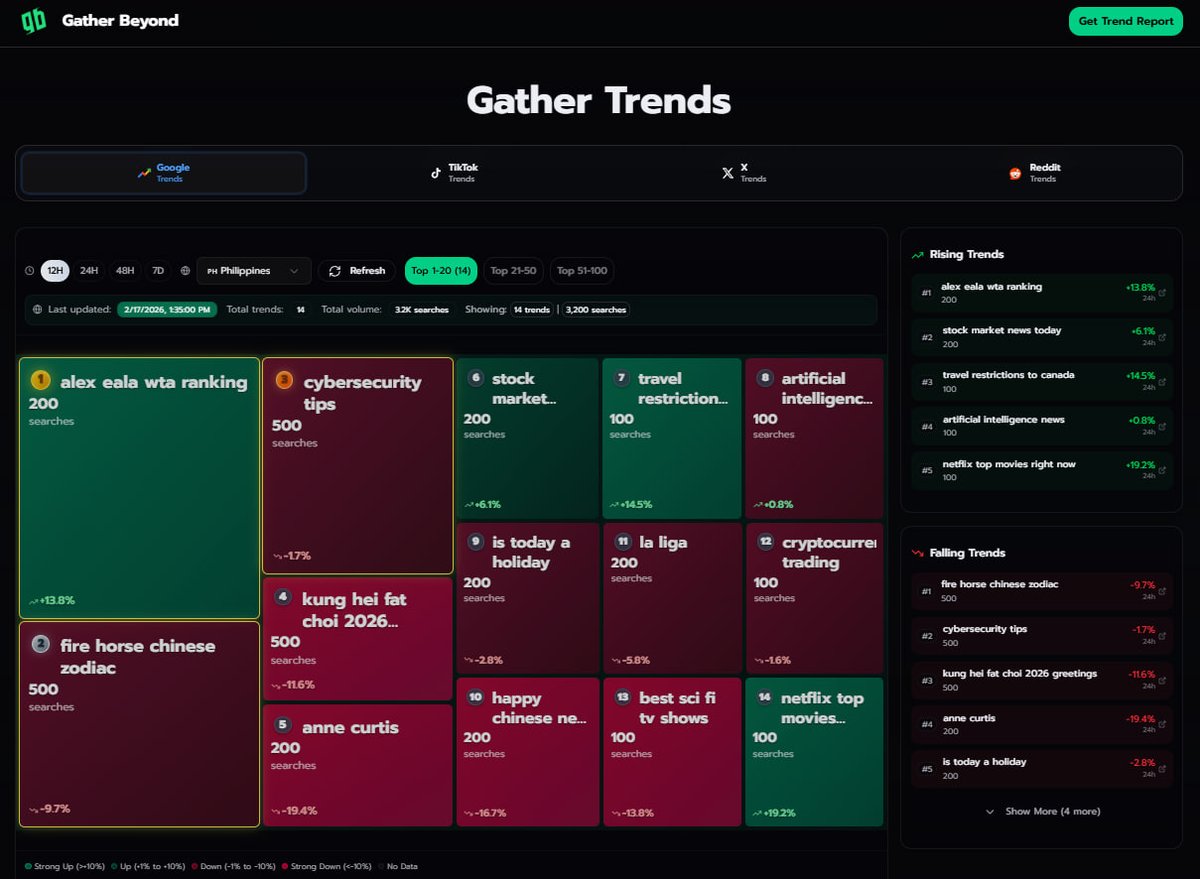Select the Top 51-100 filter
Screen dimensions: 1200x879
point(581,271)
